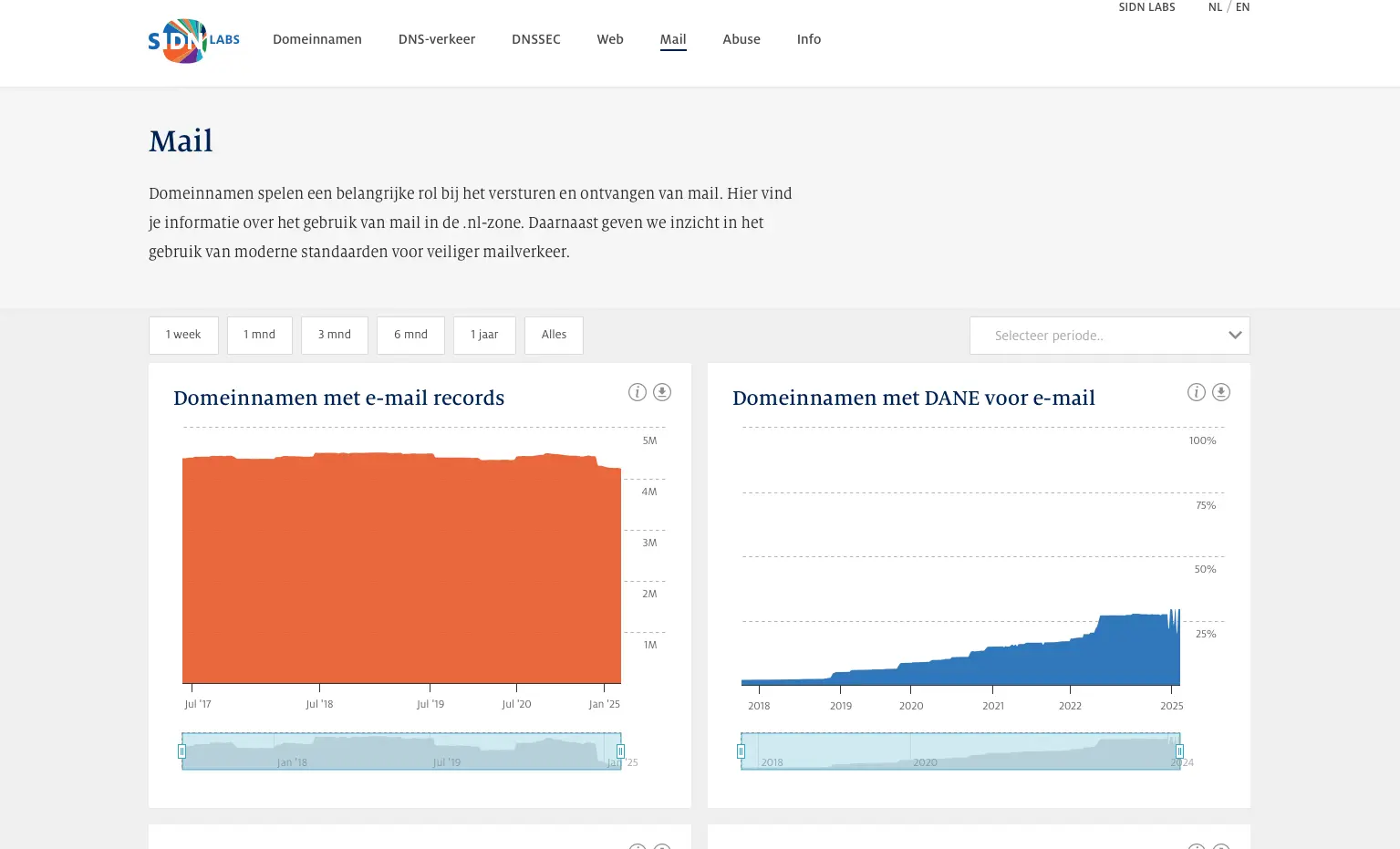
Task: Click the DANE chart mini timeline area
Action: [960, 751]
